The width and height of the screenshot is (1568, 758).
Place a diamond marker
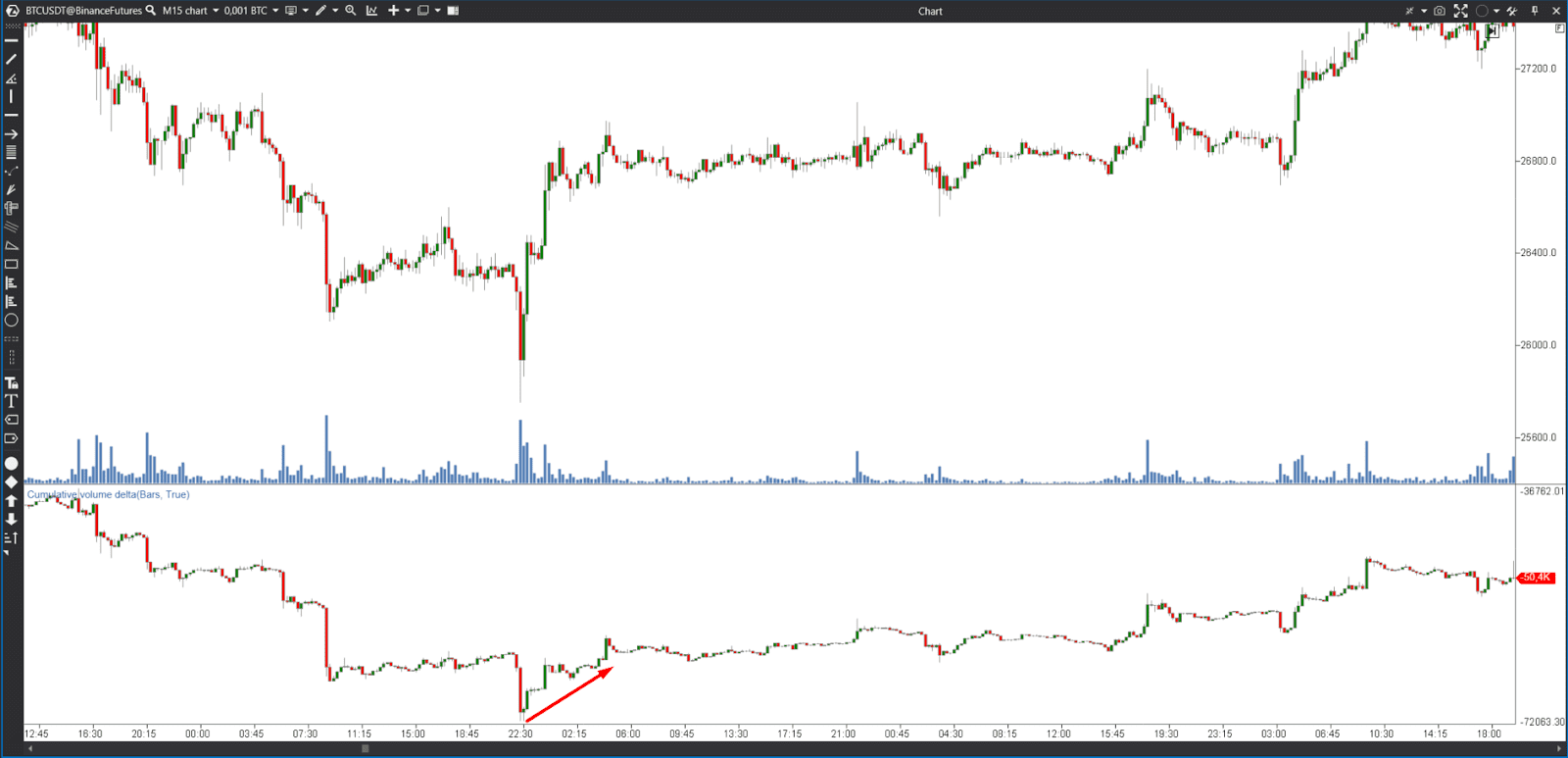pyautogui.click(x=12, y=481)
